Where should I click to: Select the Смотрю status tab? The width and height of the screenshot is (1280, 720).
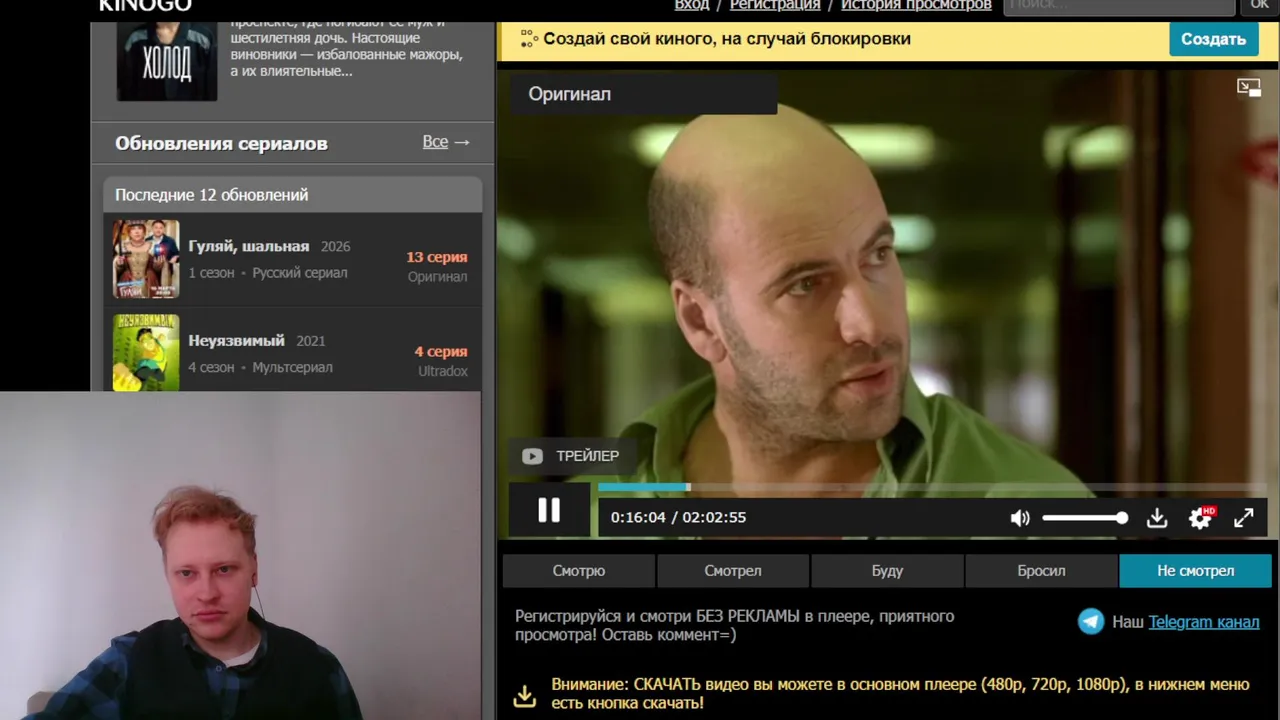click(579, 571)
